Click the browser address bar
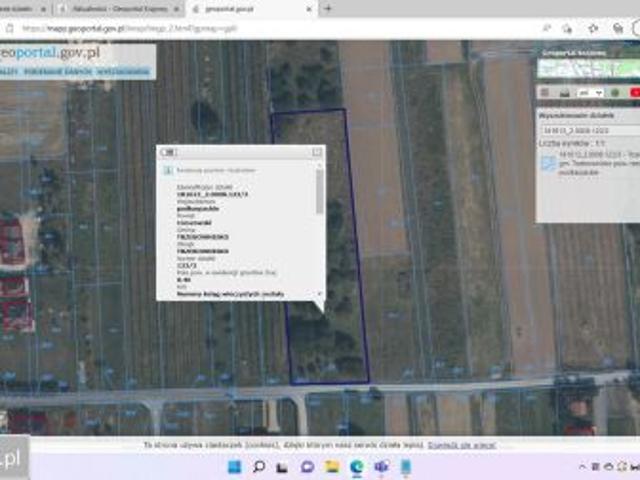 click(x=200, y=29)
